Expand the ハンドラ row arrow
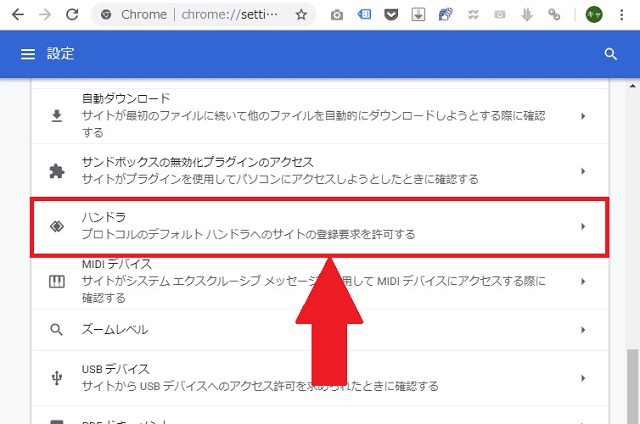The width and height of the screenshot is (640, 424). click(583, 226)
